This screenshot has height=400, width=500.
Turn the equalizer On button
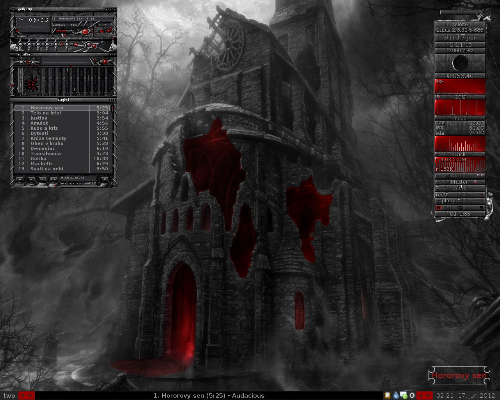pyautogui.click(x=21, y=62)
